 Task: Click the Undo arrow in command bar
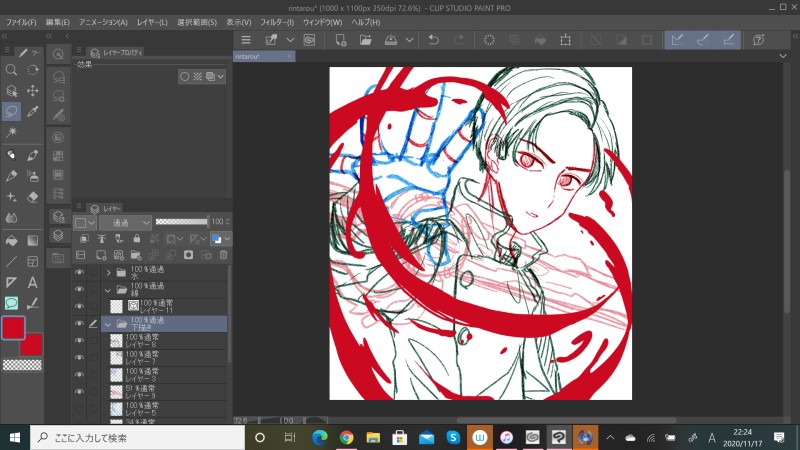tap(433, 40)
